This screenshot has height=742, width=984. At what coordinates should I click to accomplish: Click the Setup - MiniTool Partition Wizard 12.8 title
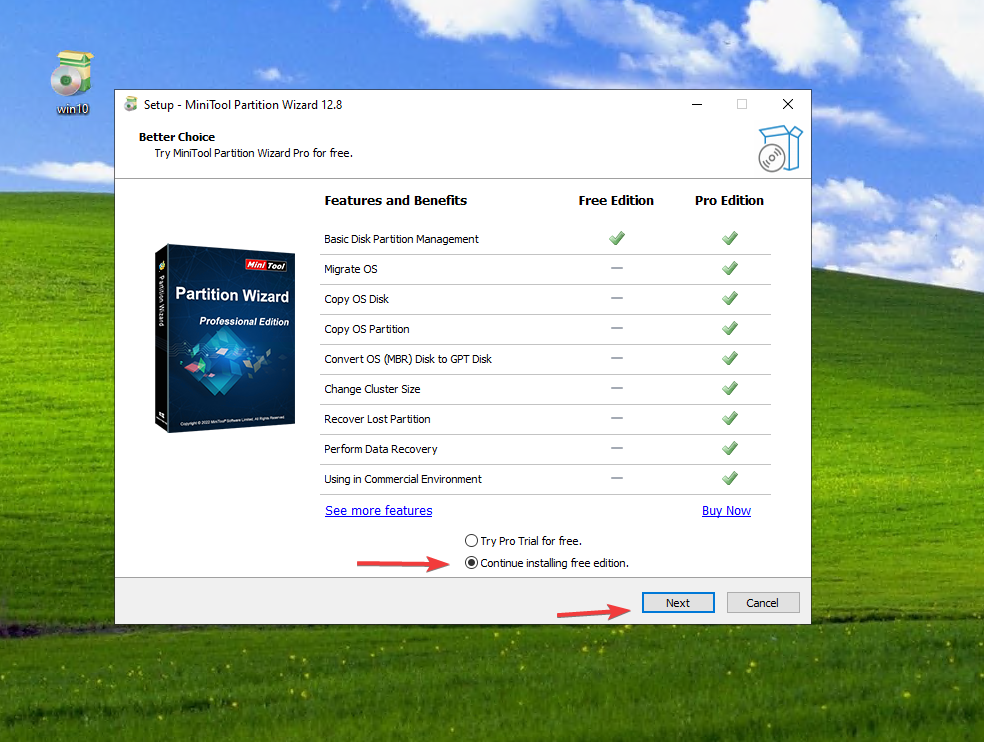point(243,105)
